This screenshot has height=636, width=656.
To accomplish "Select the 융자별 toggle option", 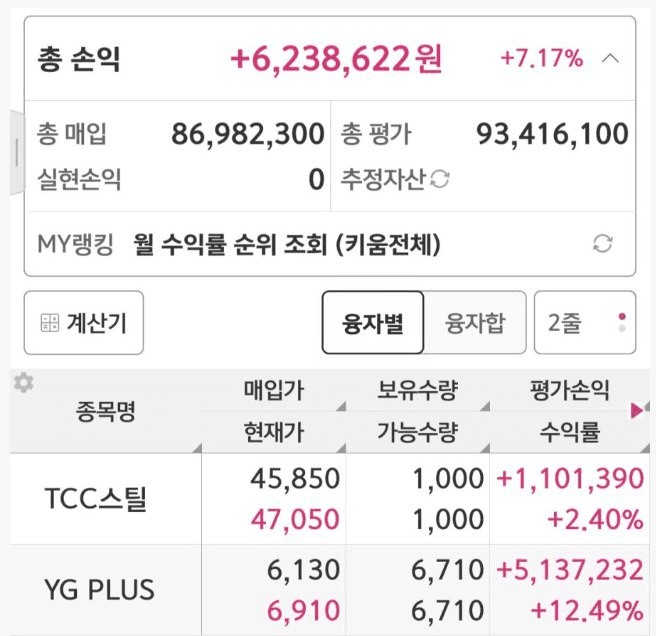I will (373, 323).
